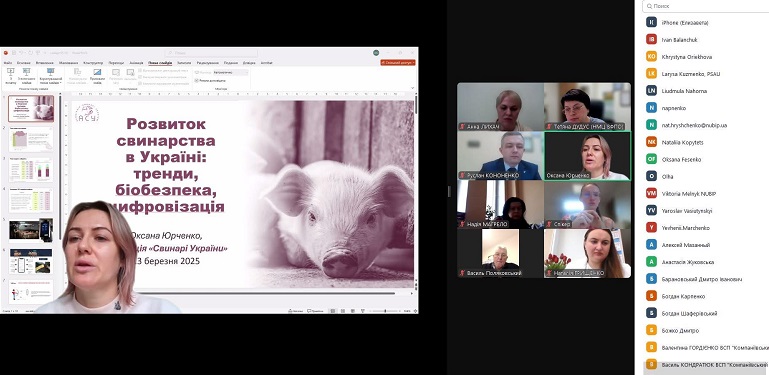Click fit slide to window icon
The image size is (769, 375).
coord(415,311)
